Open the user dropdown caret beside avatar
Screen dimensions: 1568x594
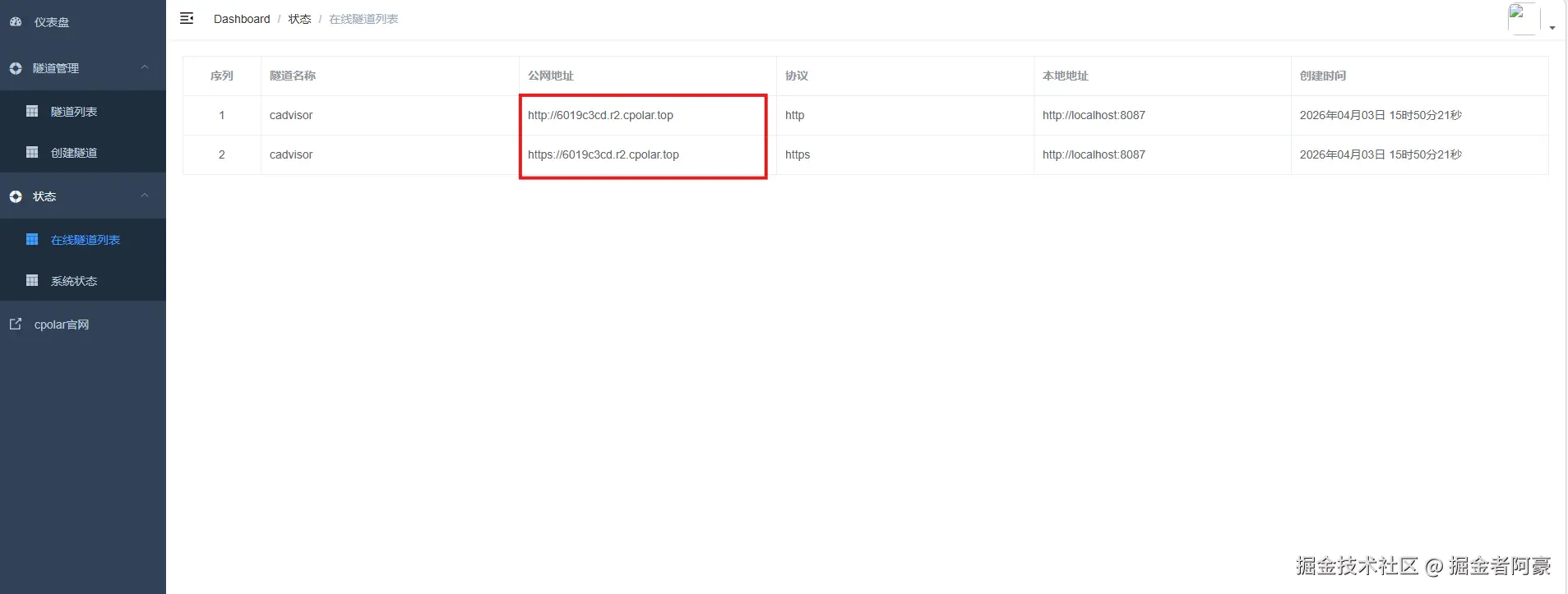(1552, 28)
